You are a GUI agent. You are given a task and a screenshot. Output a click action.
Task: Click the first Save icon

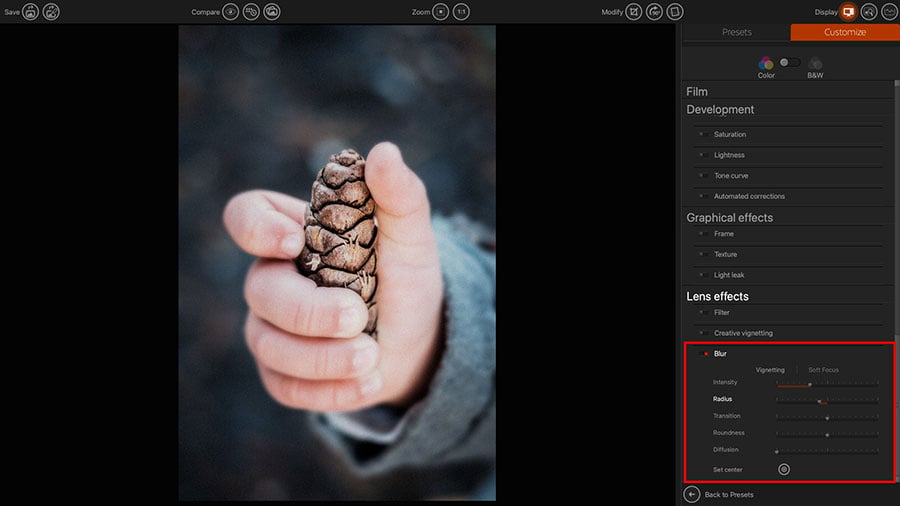point(30,11)
